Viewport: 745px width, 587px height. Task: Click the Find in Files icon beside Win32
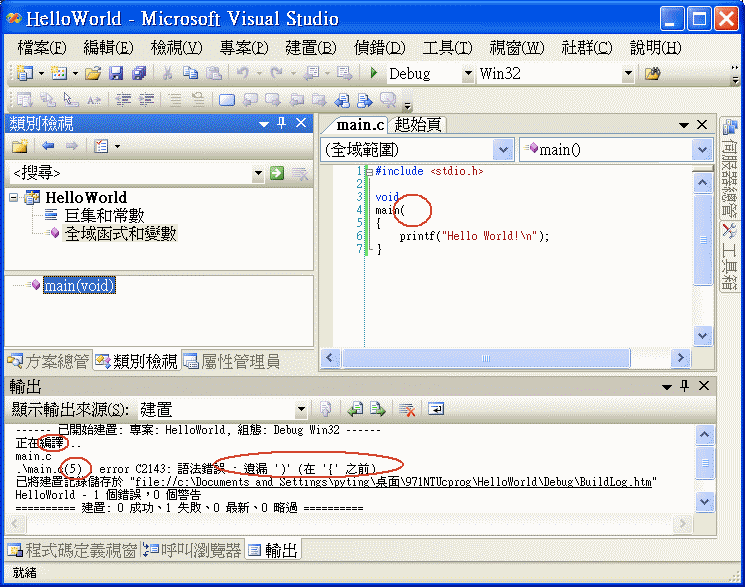tap(653, 73)
